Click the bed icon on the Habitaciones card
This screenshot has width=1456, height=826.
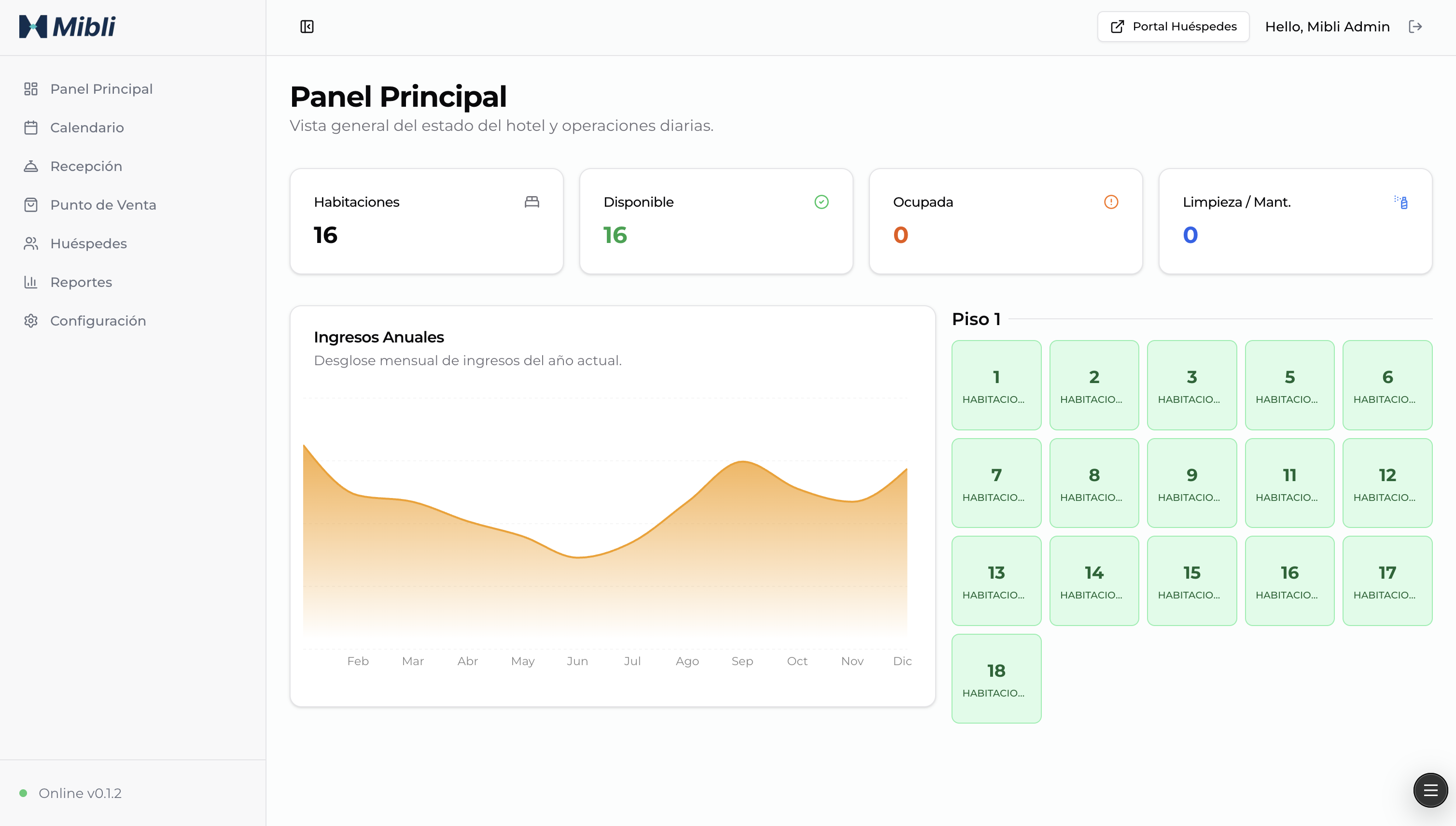[531, 202]
